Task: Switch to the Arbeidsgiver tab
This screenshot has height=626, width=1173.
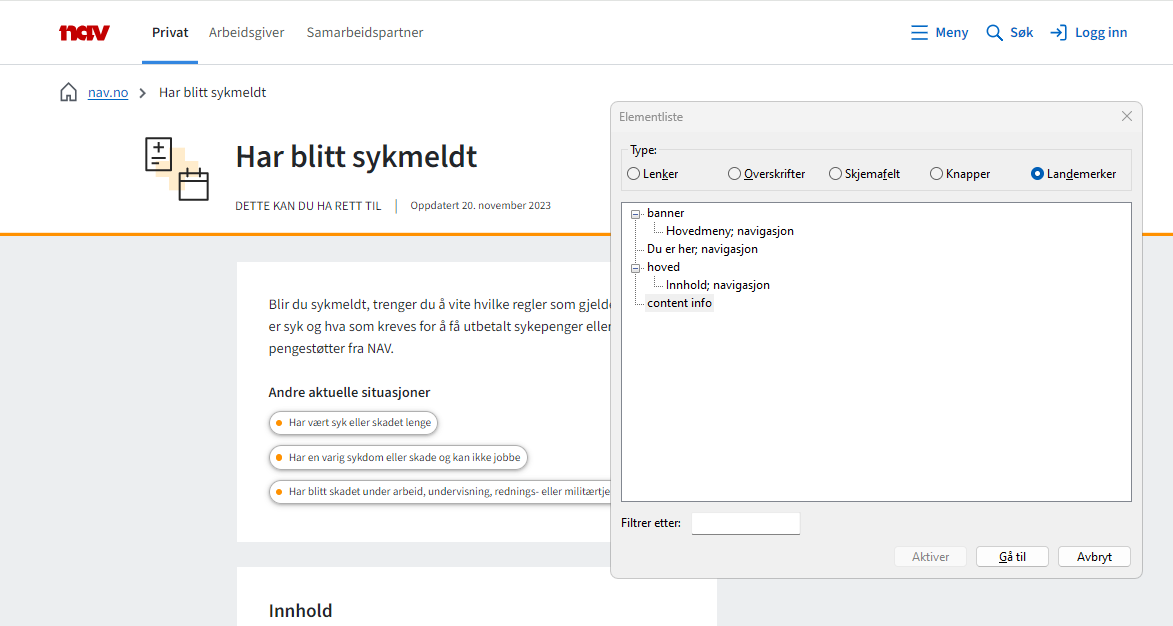Action: [x=247, y=31]
